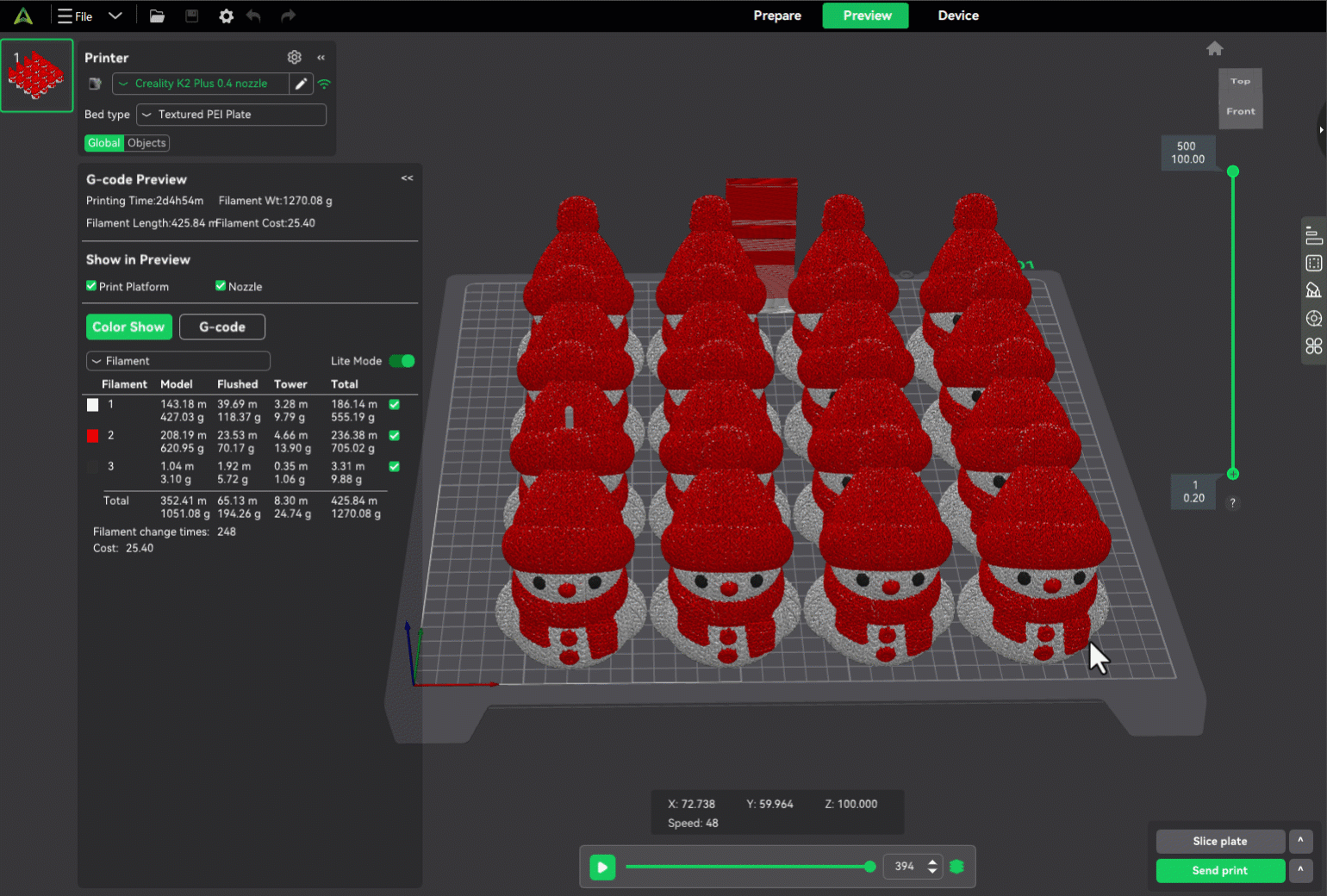Click the 394 field's up arrow
The height and width of the screenshot is (896, 1327).
(932, 862)
